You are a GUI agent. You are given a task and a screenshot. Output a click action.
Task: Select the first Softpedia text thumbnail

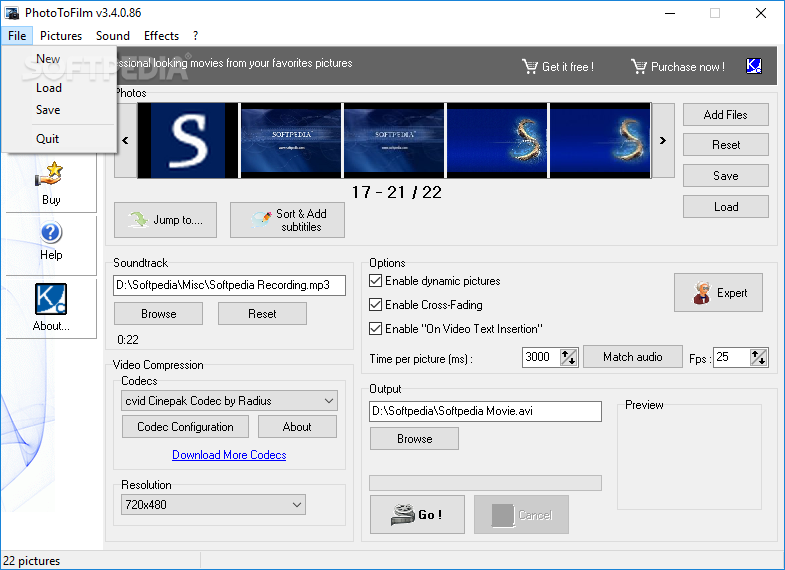(x=291, y=141)
